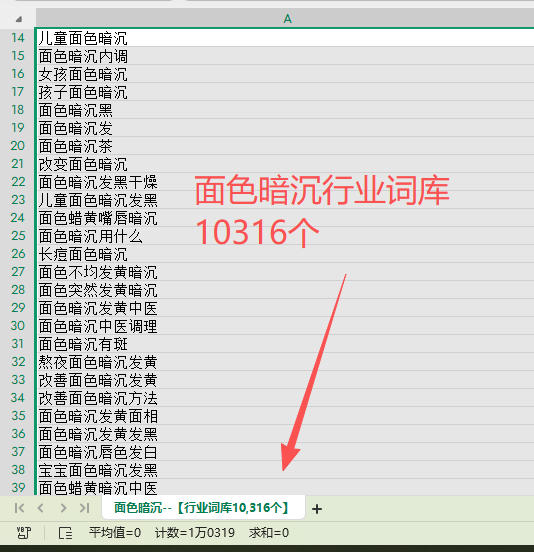
Task: Select row 20 header
Action: (18, 146)
